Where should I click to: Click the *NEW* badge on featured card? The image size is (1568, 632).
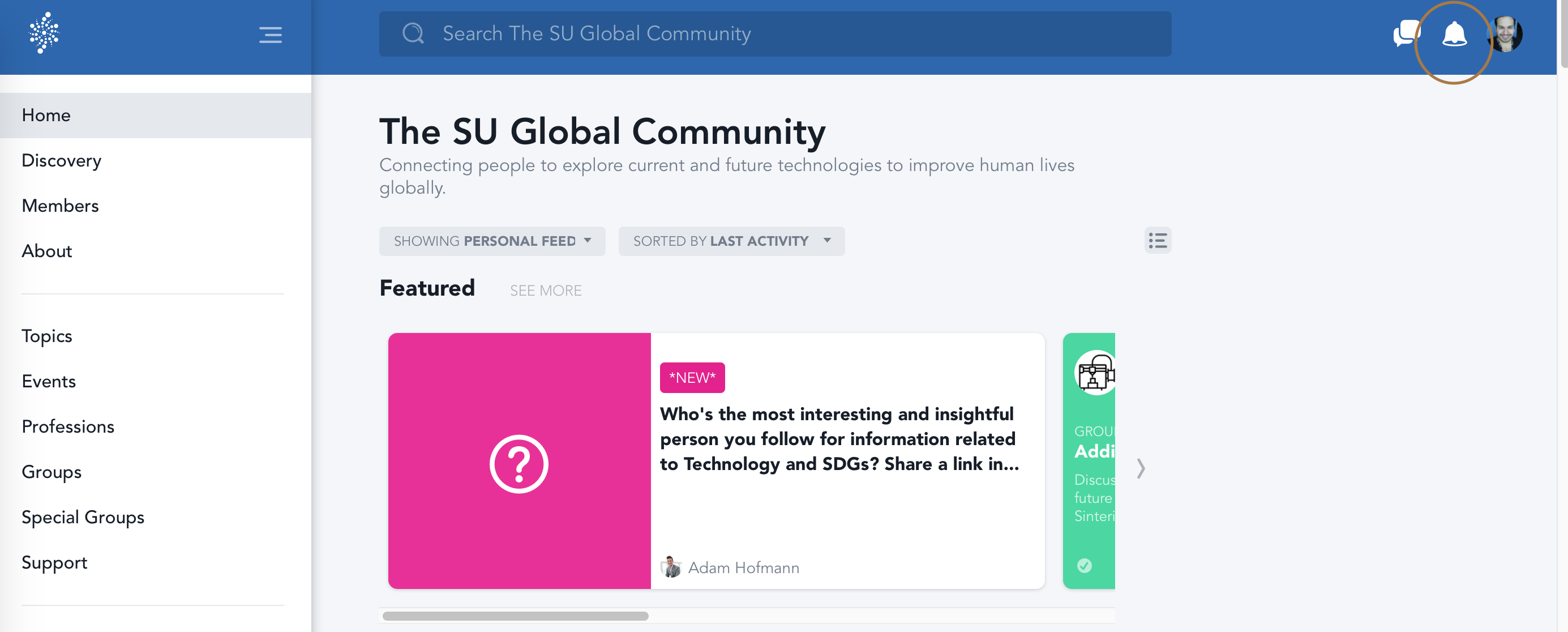point(692,378)
